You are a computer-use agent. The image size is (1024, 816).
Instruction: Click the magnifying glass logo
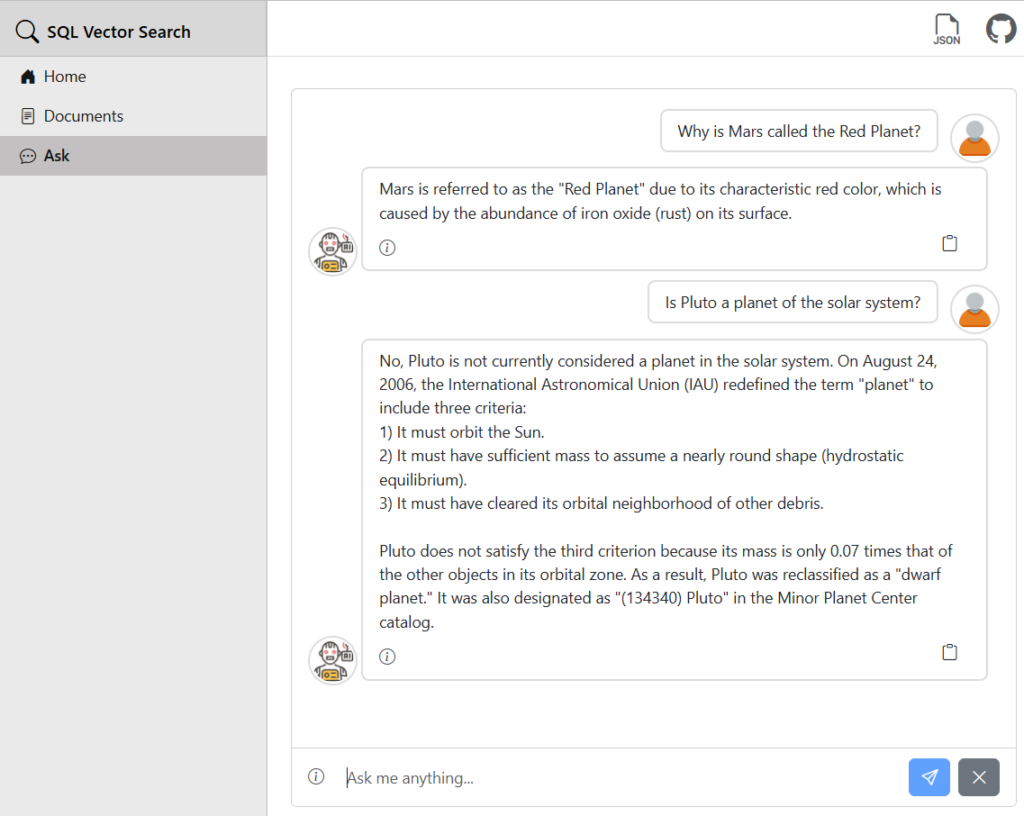tap(27, 31)
